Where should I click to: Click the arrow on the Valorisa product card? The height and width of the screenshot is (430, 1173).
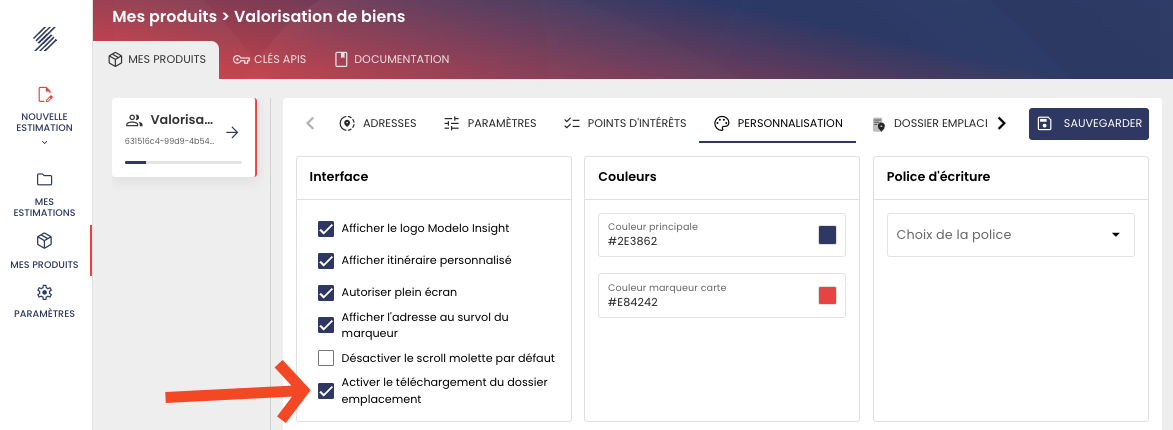click(233, 132)
